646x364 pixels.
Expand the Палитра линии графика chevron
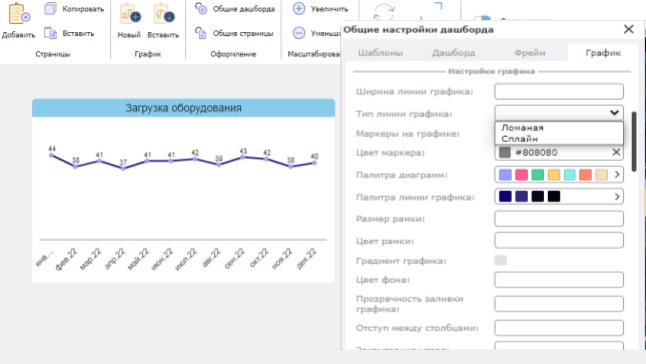617,197
